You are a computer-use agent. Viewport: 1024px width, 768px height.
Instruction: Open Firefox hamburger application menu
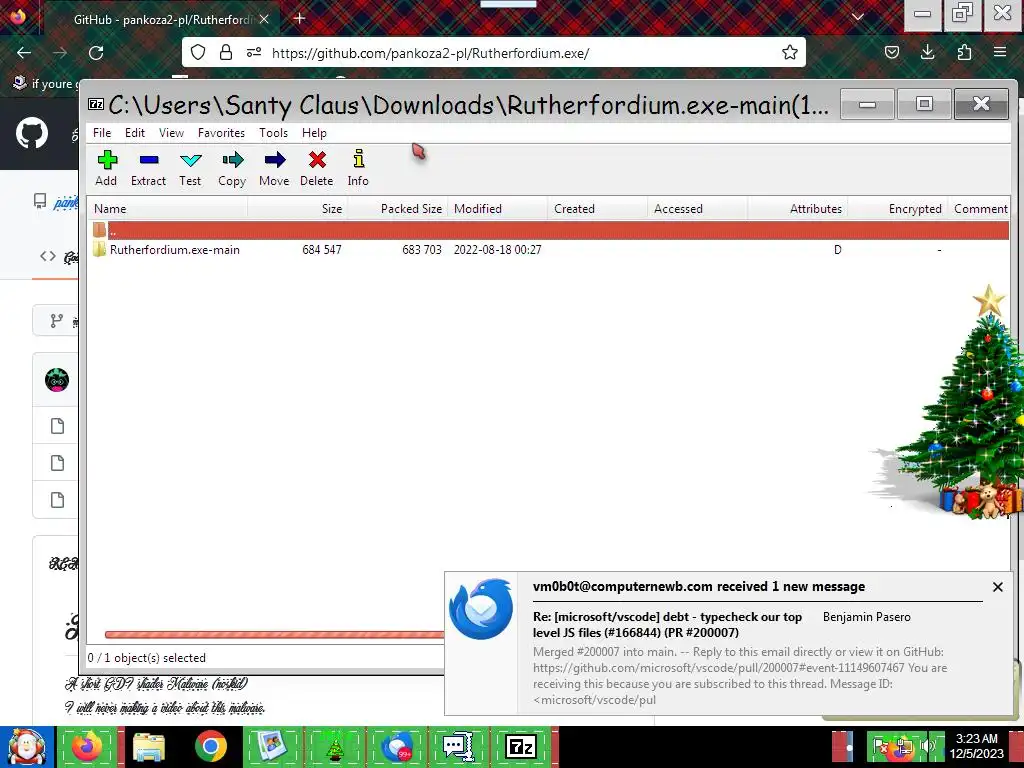tap(1000, 53)
